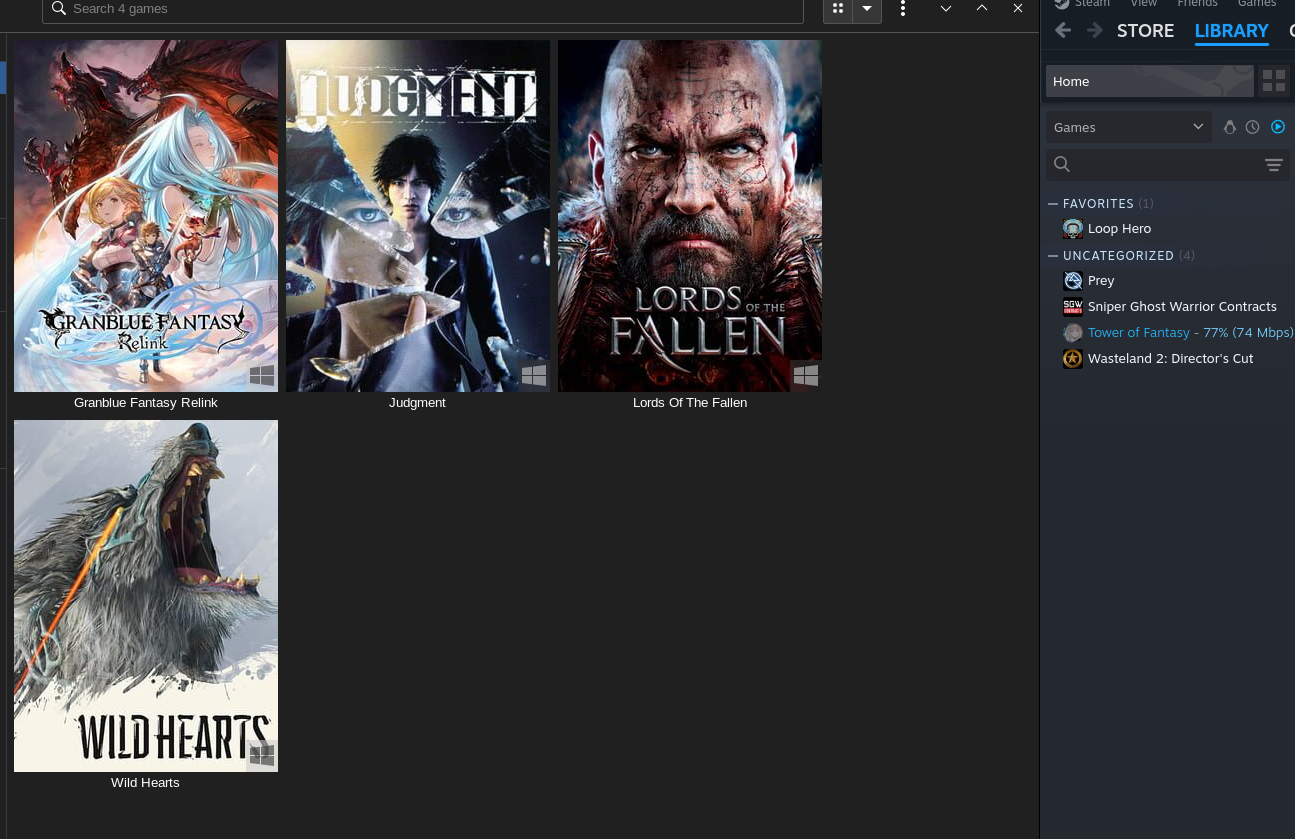Select the Wild Hearts cover art
Screen dimensions: 1295x839
(x=146, y=596)
